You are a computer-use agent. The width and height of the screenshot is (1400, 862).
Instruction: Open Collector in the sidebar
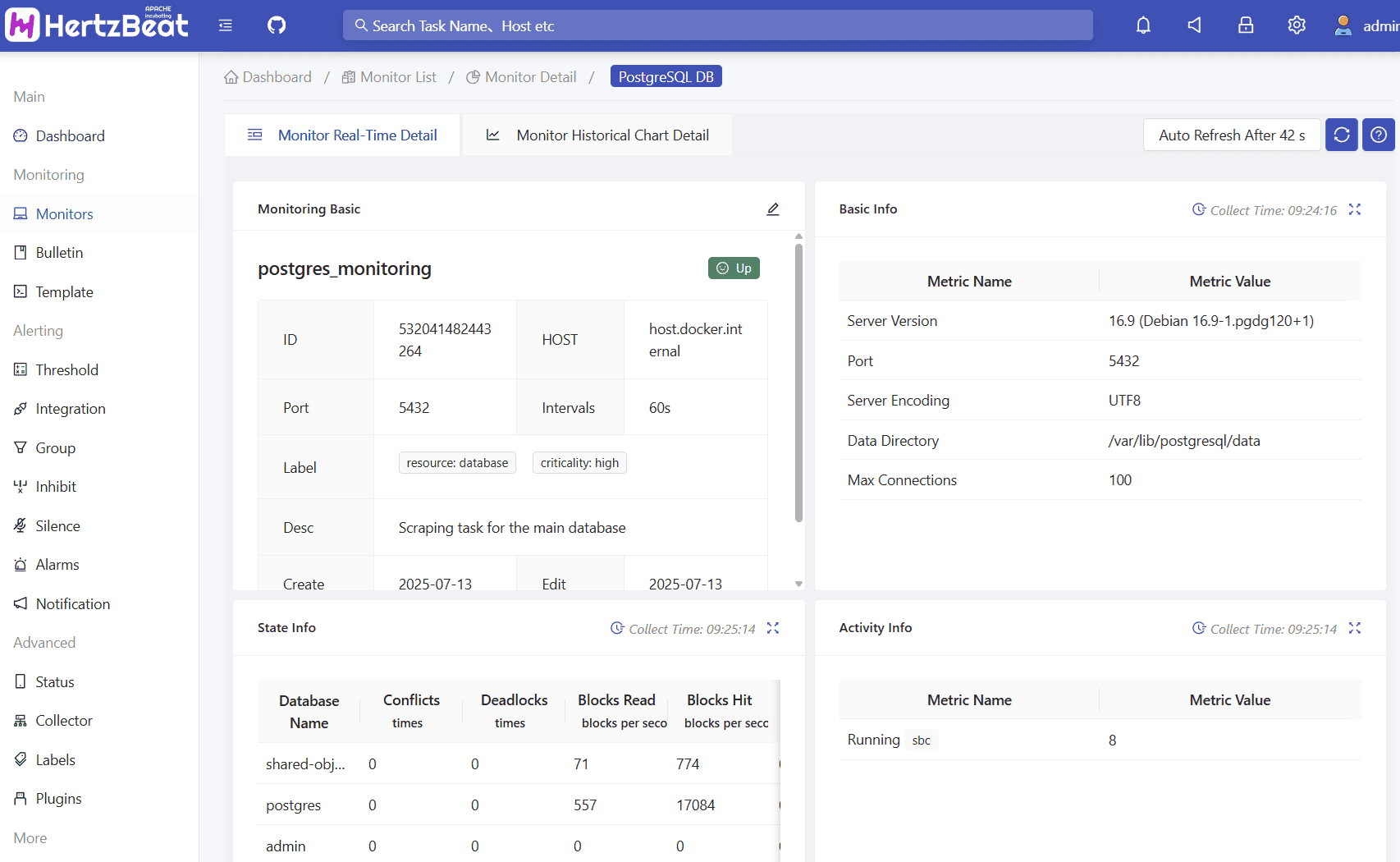(x=99, y=721)
